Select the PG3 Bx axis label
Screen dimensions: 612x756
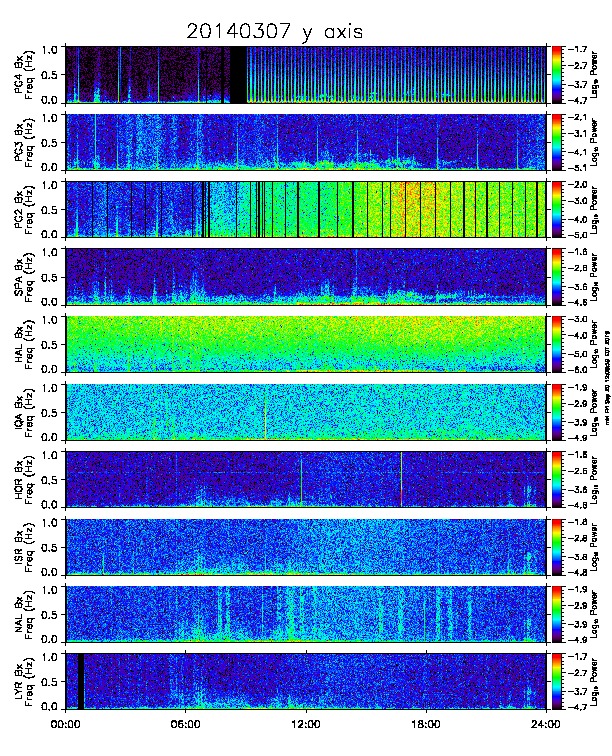click(x=19, y=142)
